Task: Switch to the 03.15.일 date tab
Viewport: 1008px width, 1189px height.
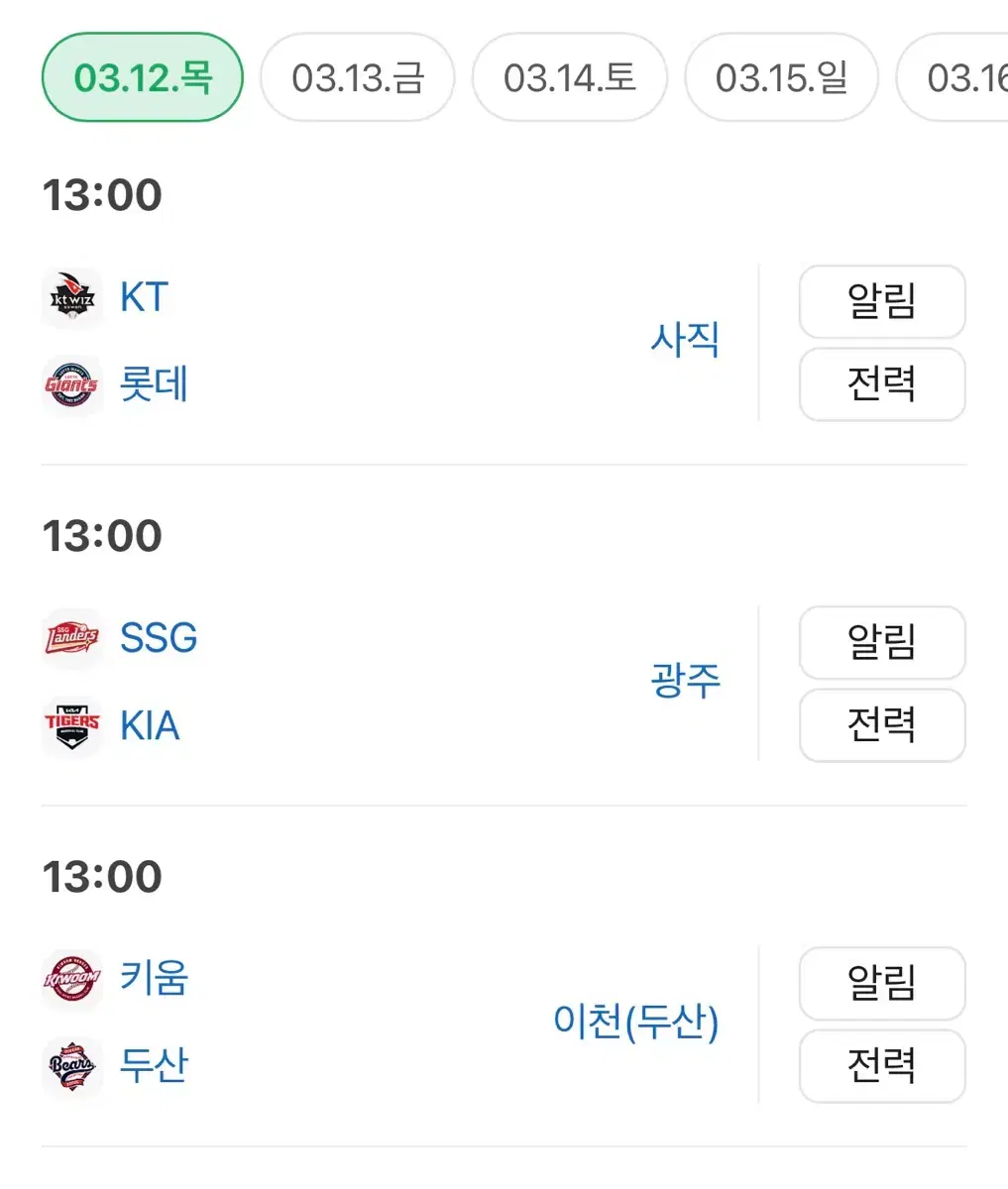Action: click(x=782, y=77)
